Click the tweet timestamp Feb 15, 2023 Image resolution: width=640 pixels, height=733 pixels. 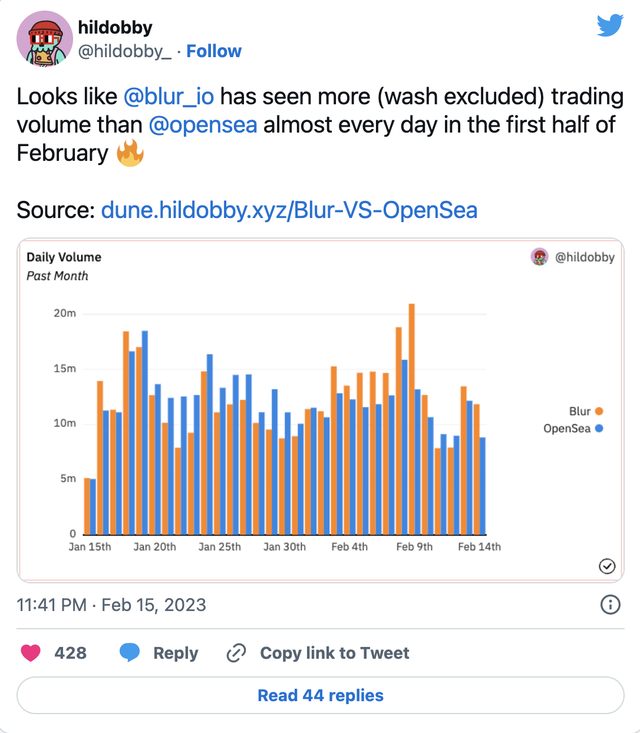[111, 605]
